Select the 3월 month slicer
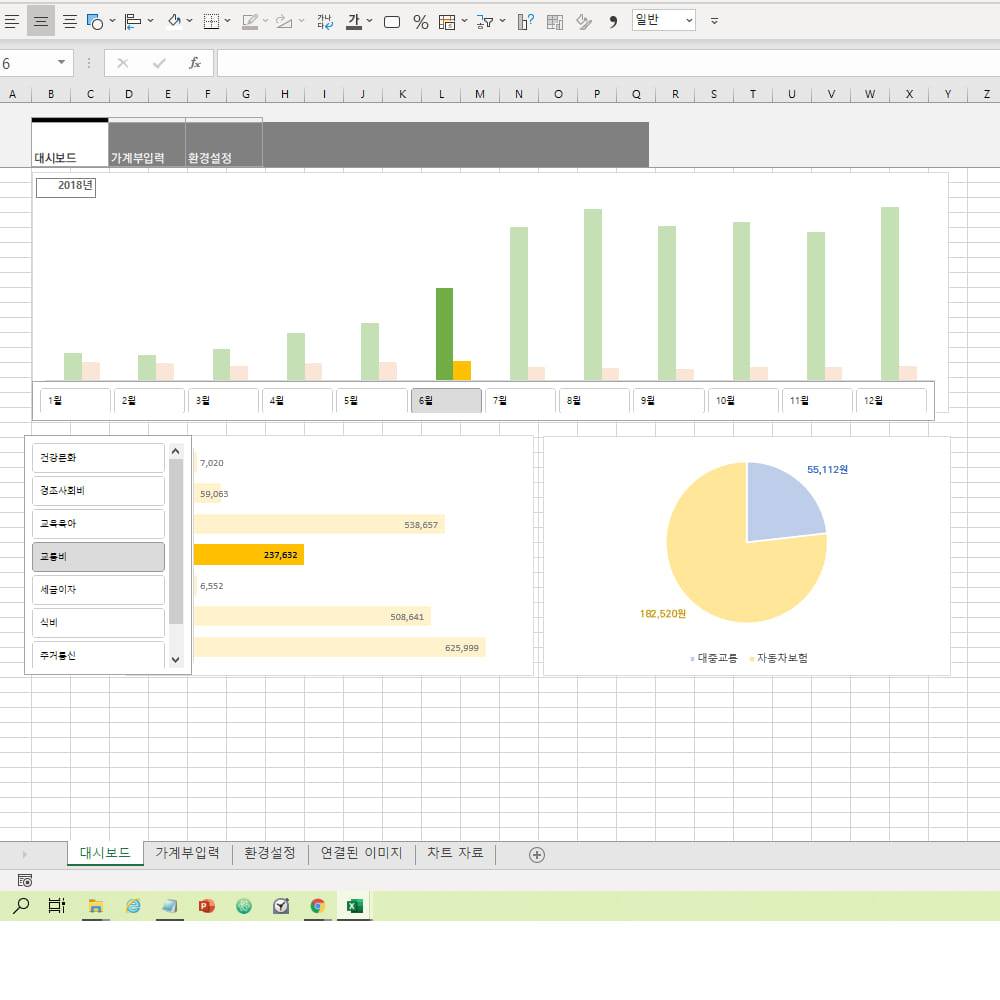 click(223, 401)
